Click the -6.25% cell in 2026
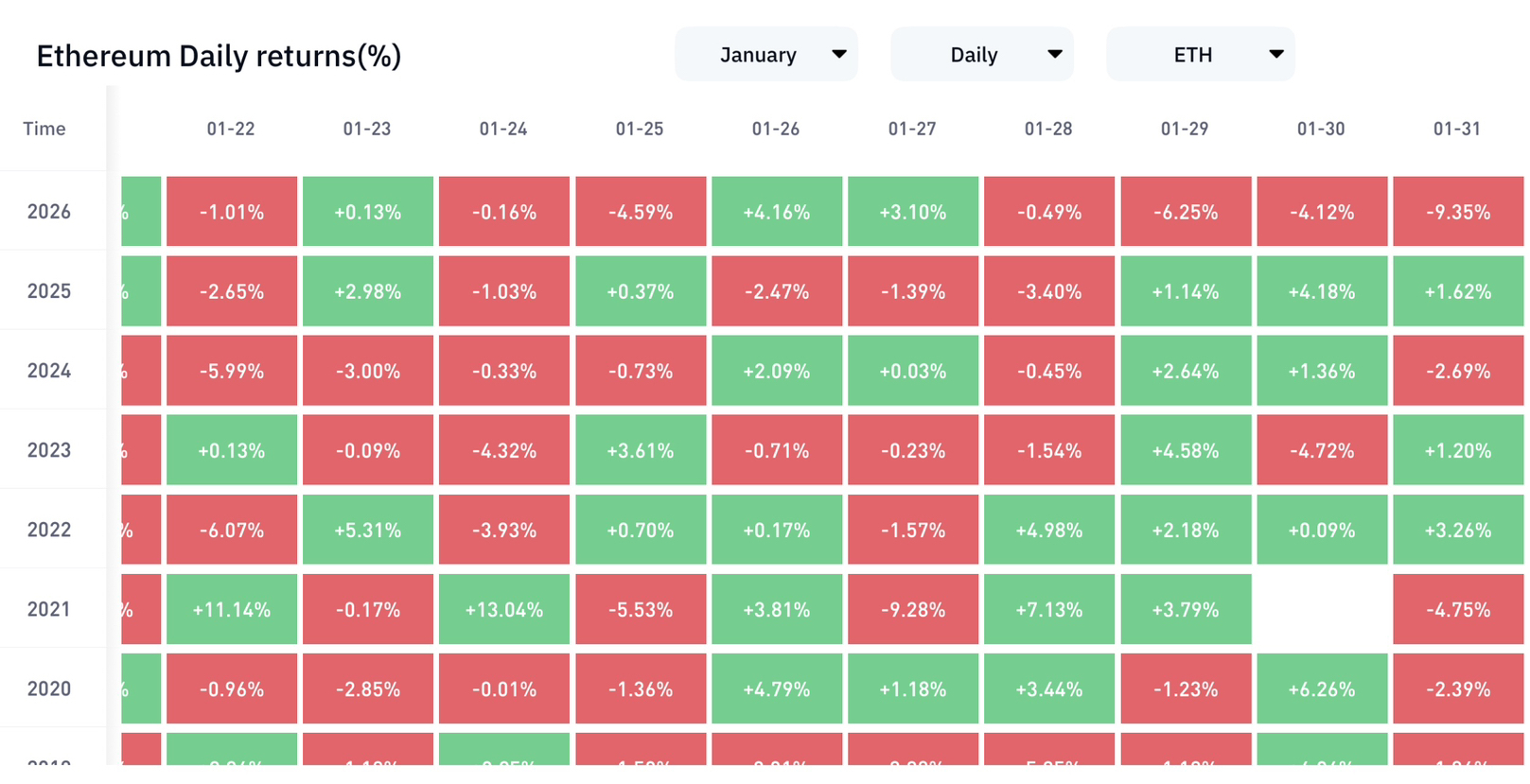Image resolution: width=1530 pixels, height=784 pixels. coord(1185,212)
